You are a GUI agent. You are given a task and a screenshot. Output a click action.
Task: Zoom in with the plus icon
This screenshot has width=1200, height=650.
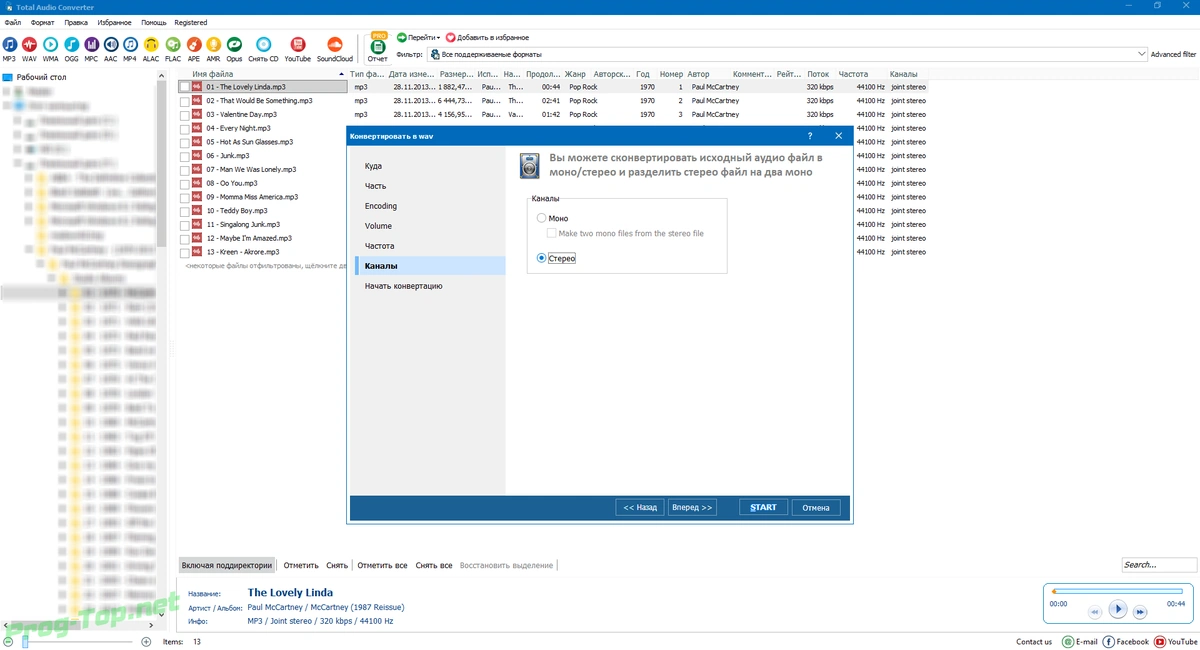pyautogui.click(x=146, y=642)
